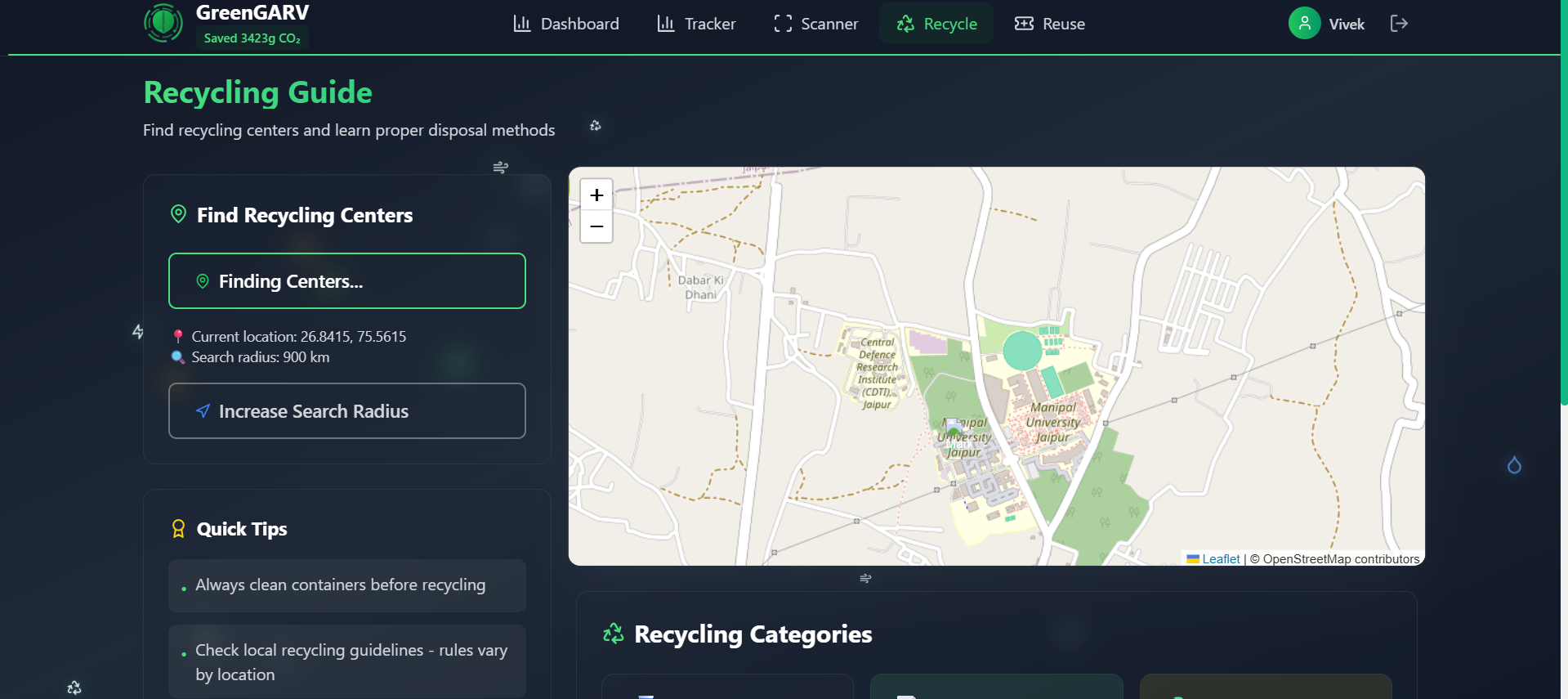Click the Increase Search Radius button
Viewport: 1568px width, 699px height.
(347, 411)
